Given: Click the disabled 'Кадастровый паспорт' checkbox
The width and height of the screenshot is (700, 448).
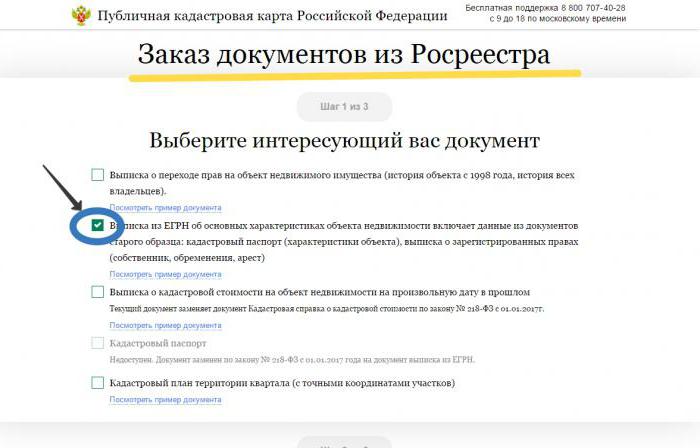Looking at the screenshot, I should tap(97, 343).
